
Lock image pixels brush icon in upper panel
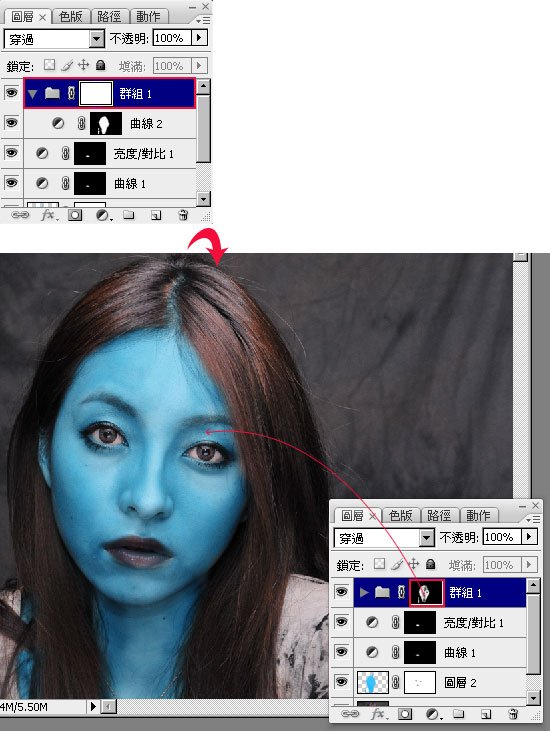click(67, 65)
